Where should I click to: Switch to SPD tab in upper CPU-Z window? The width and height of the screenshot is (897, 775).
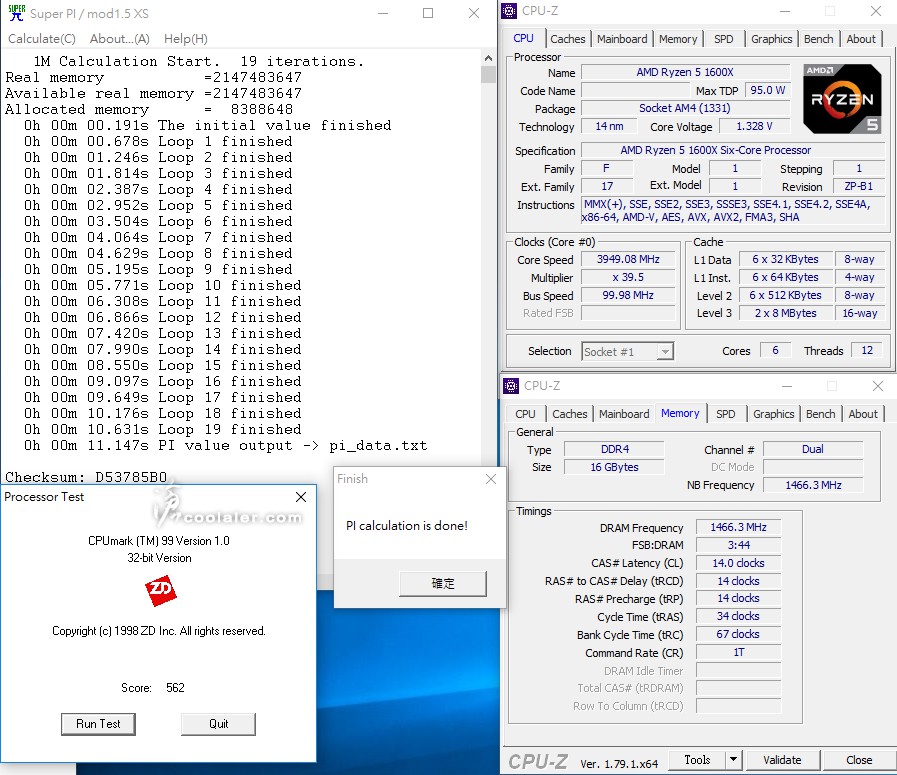(724, 39)
